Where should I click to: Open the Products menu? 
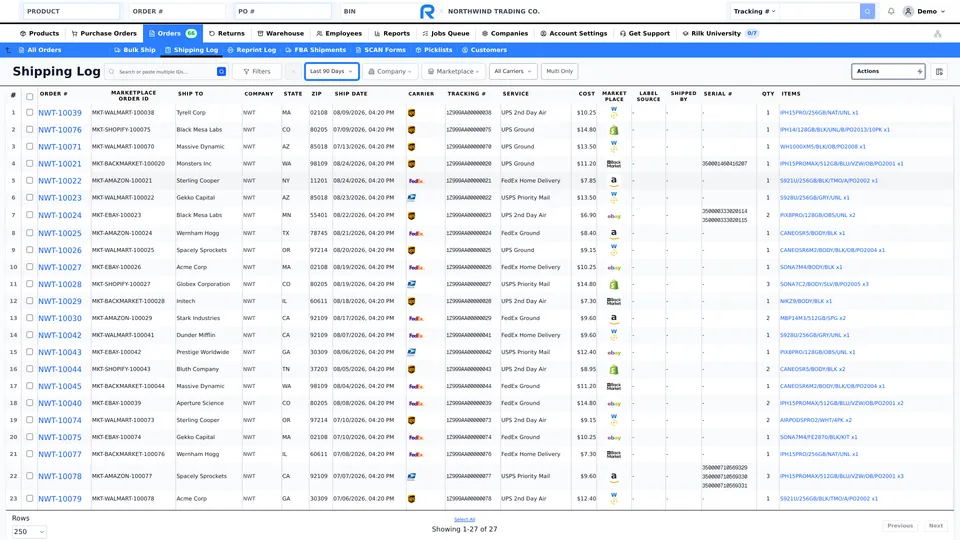(x=39, y=34)
